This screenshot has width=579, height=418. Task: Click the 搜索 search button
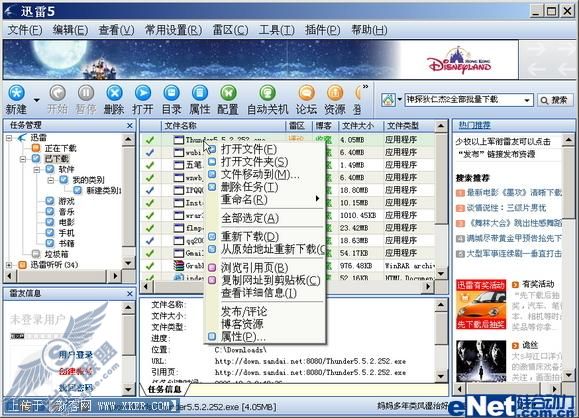[x=554, y=100]
